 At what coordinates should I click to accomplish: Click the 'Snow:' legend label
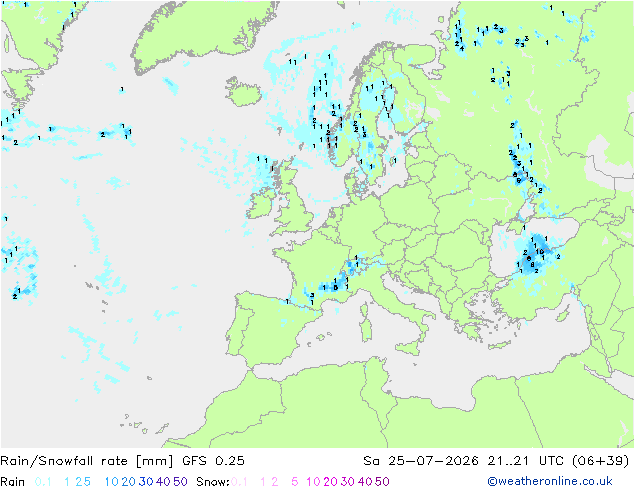point(213,482)
